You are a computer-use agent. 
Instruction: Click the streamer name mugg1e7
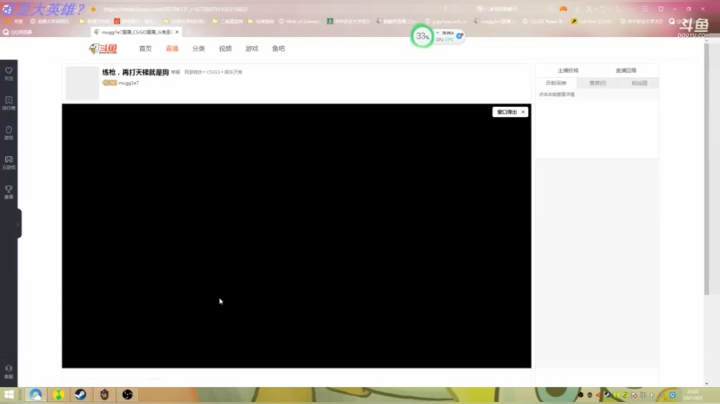click(x=129, y=83)
